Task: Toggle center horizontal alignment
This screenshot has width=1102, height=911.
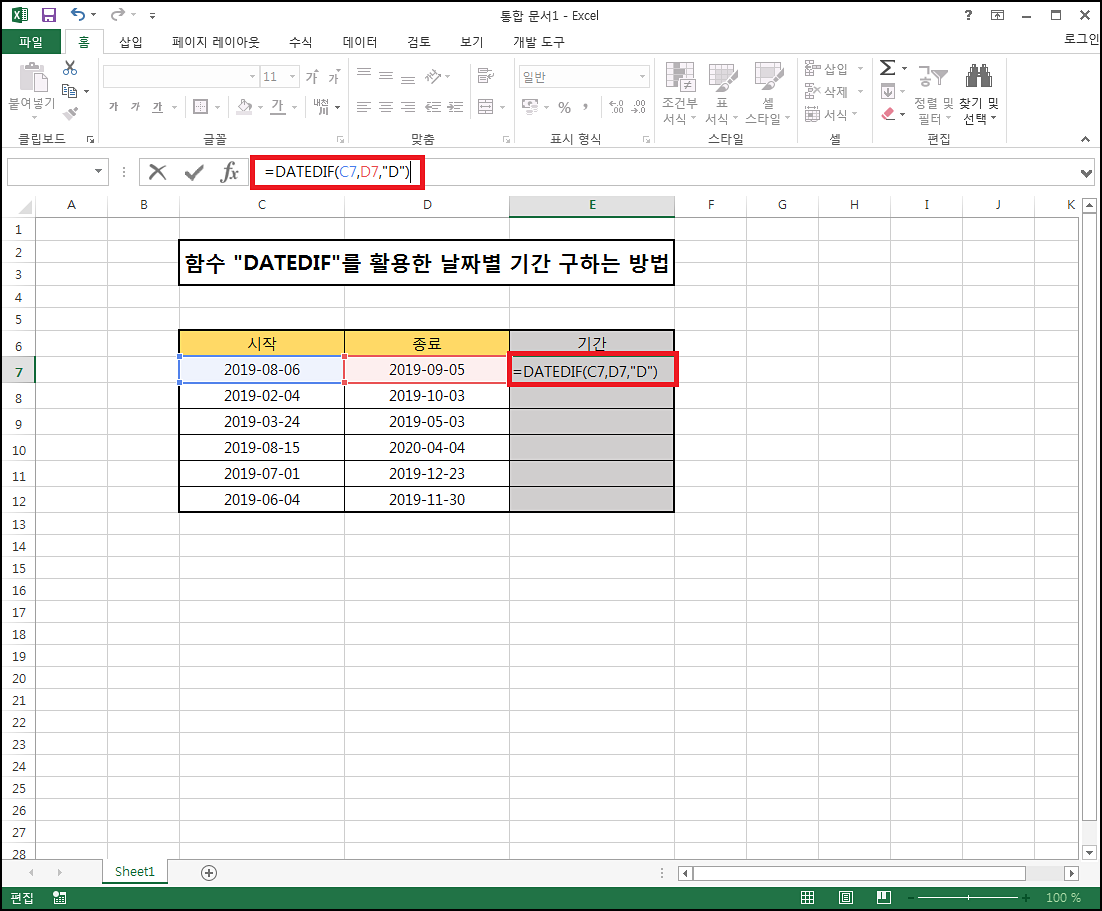Action: (386, 107)
